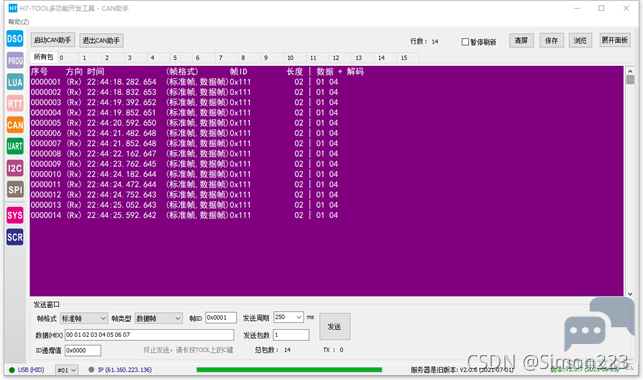Screen dimensions: 643x380
Task: Click log row 0000001
Action: click(184, 82)
